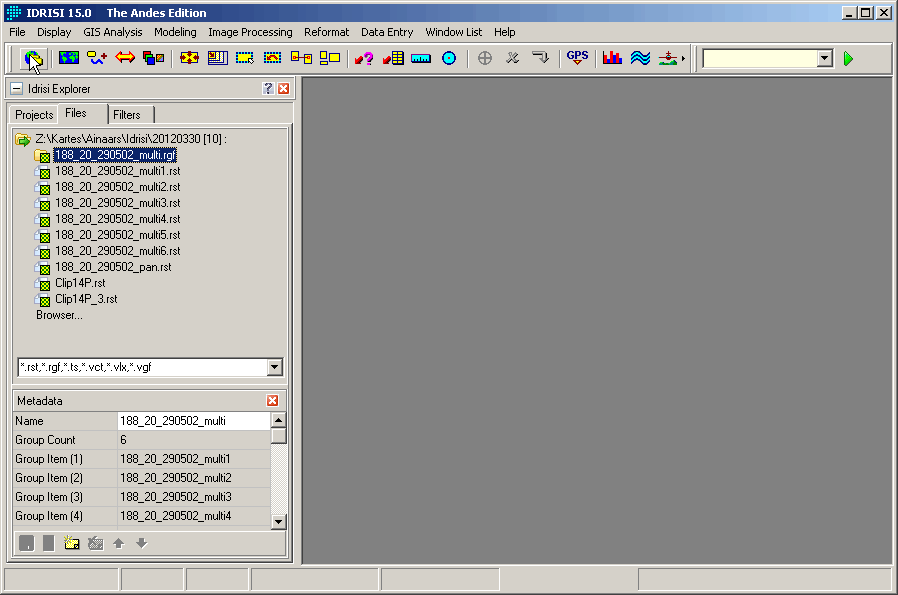The width and height of the screenshot is (898, 595).
Task: Click the greyed save disk icon below Metadata
Action: (26, 543)
